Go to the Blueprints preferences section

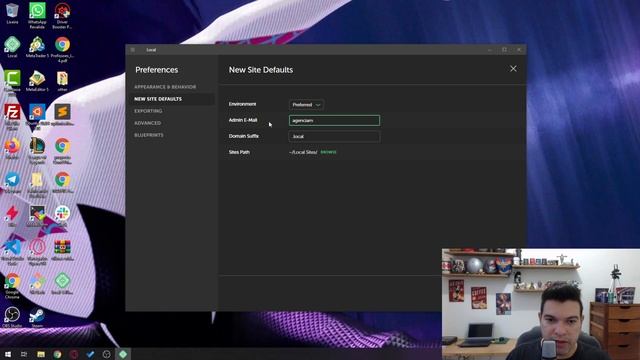click(149, 135)
